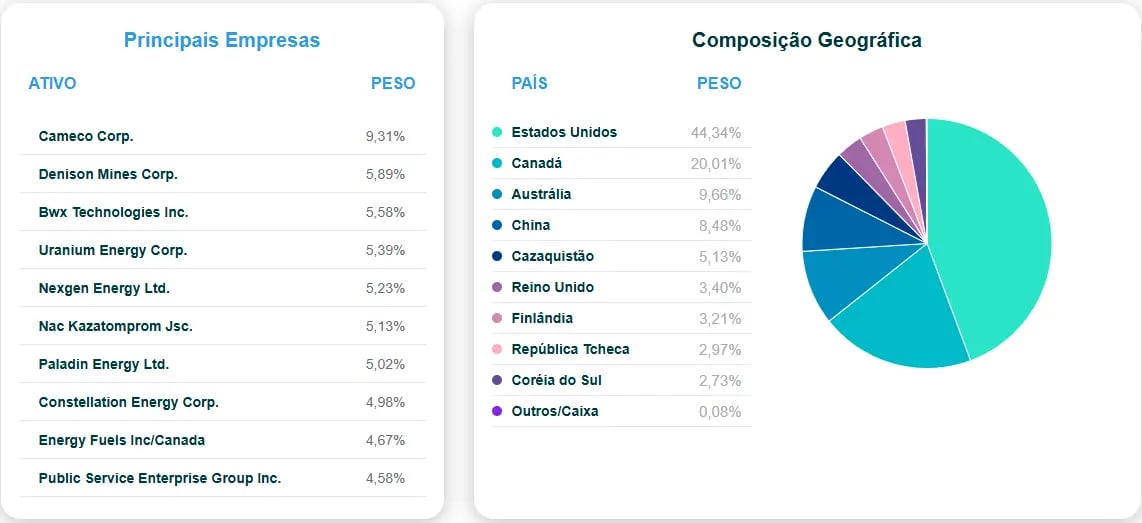Click the Estados Unidos legend color dot
The height and width of the screenshot is (523, 1142).
pos(497,132)
